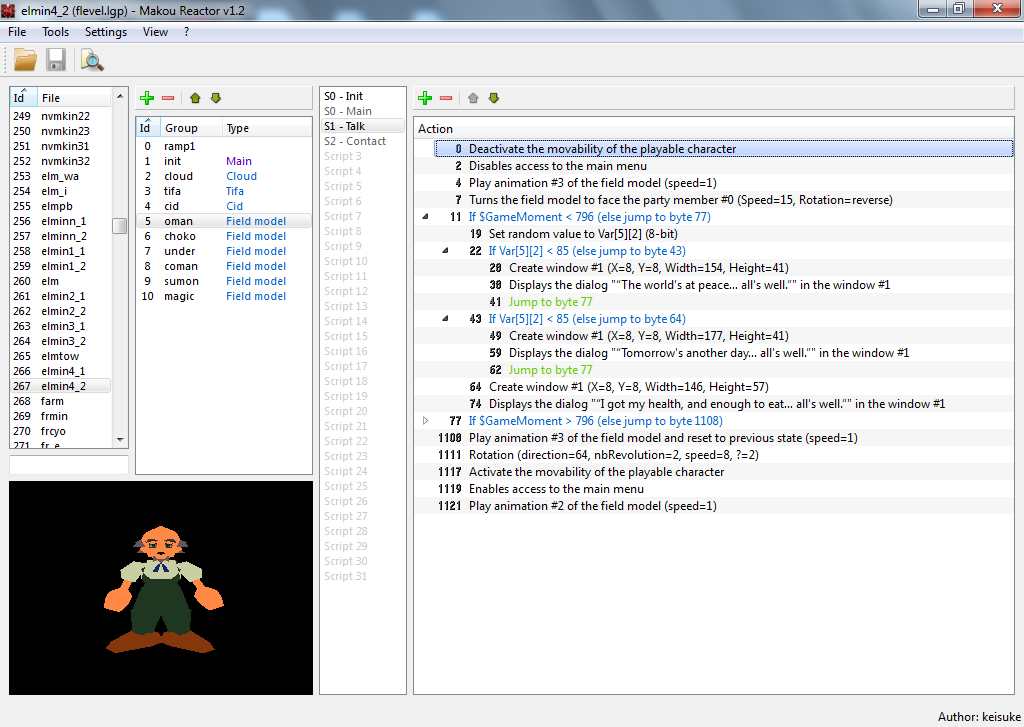
Task: Remove group with red minus icon
Action: [168, 98]
